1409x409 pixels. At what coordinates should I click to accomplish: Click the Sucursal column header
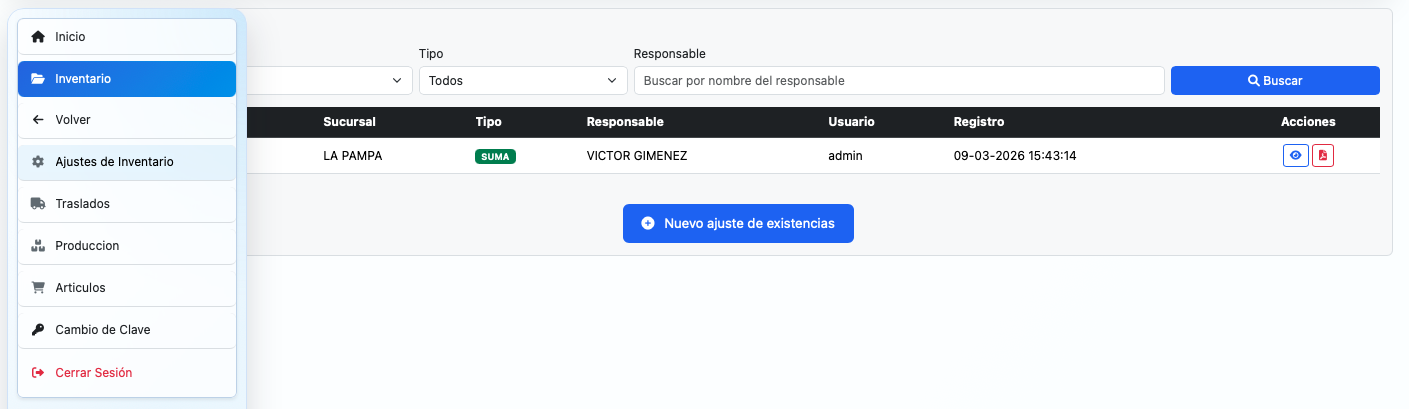pos(349,122)
